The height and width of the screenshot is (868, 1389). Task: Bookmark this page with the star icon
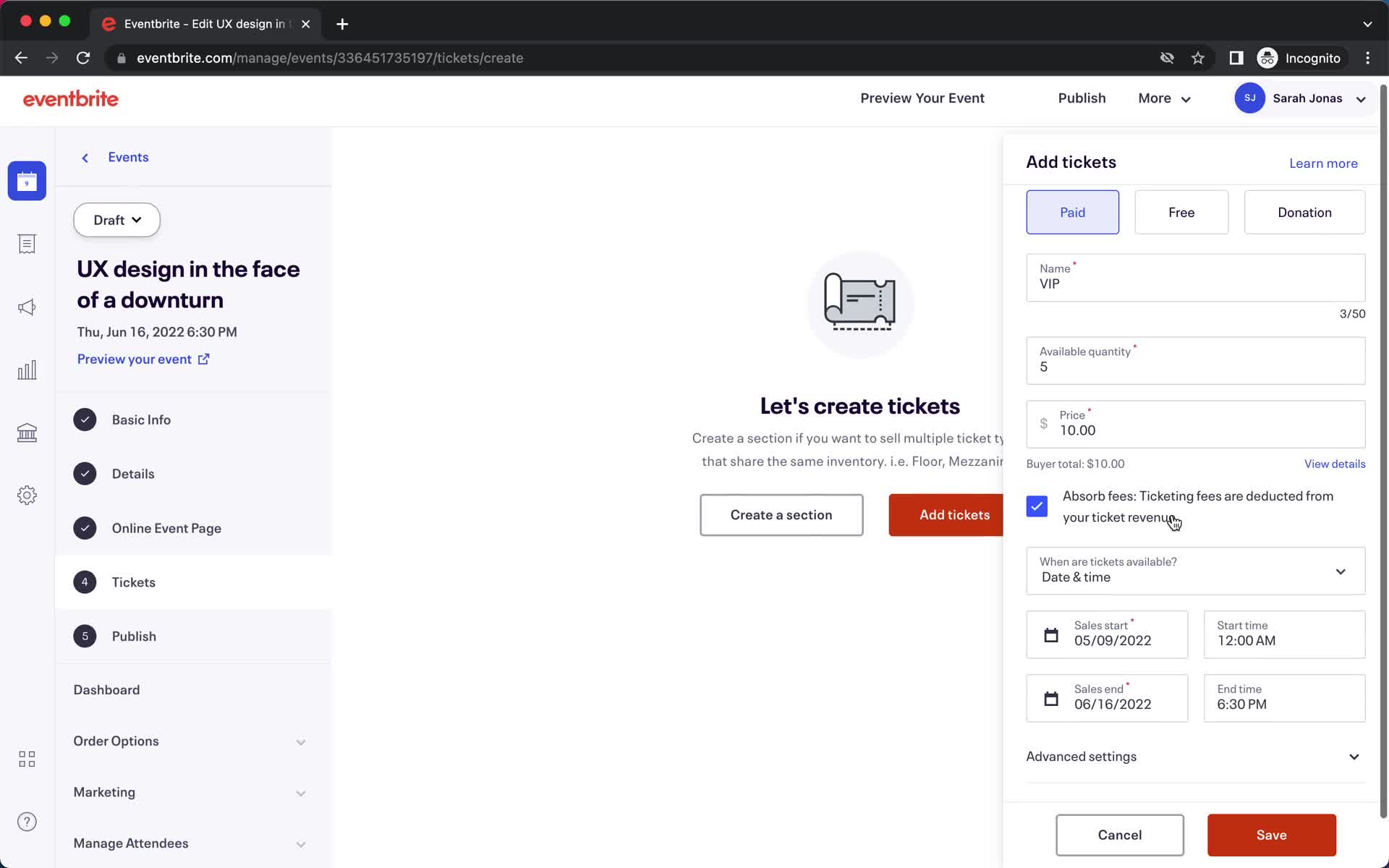click(1198, 58)
